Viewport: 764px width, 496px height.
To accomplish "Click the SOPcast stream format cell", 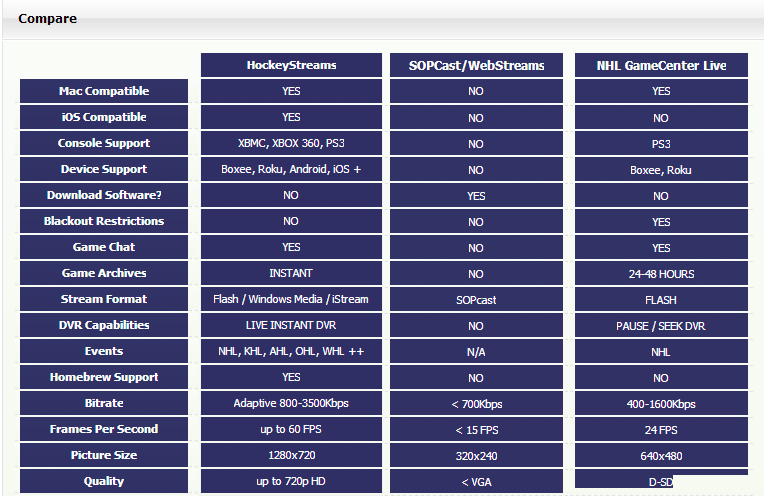I will 476,300.
